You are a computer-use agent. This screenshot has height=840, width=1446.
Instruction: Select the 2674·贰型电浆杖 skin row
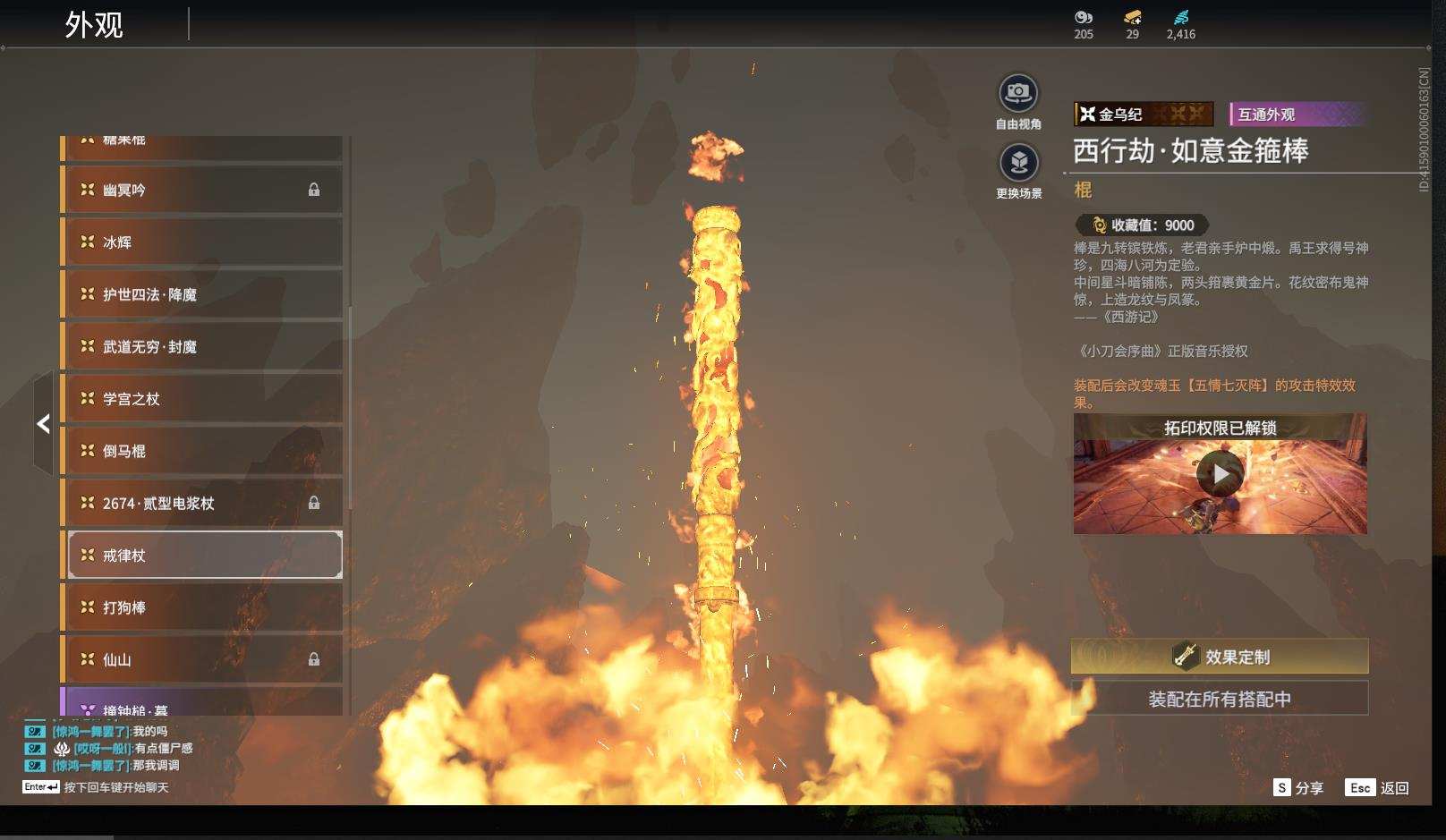pos(201,503)
